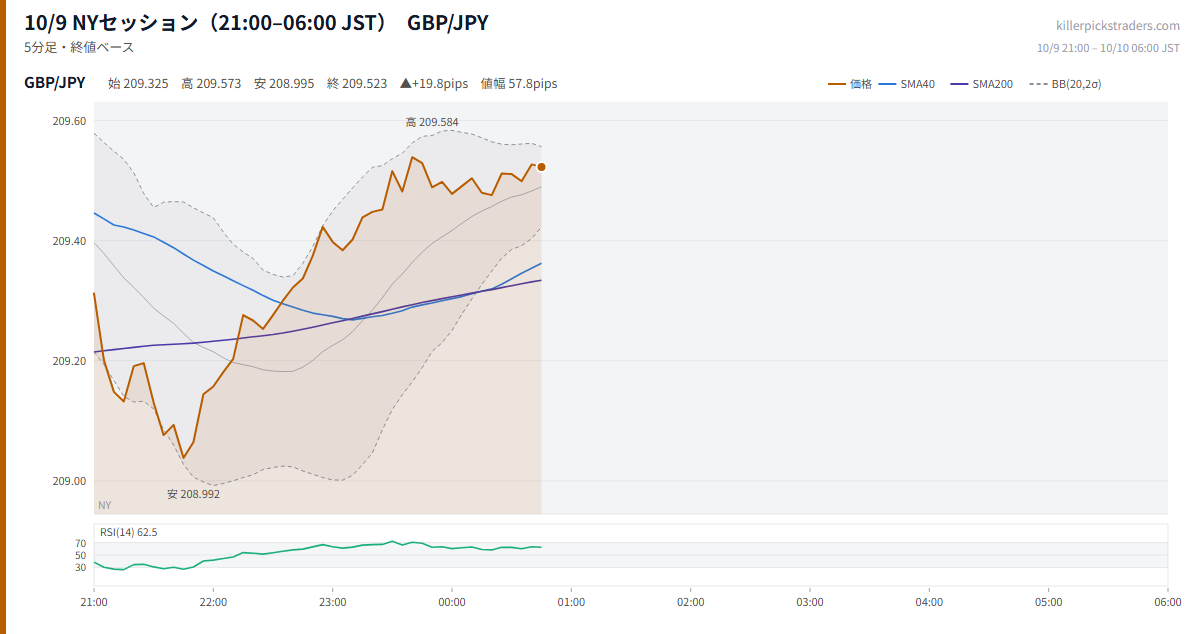
Task: Click the 5分足・終値ベース subtitle
Action: tap(79, 47)
